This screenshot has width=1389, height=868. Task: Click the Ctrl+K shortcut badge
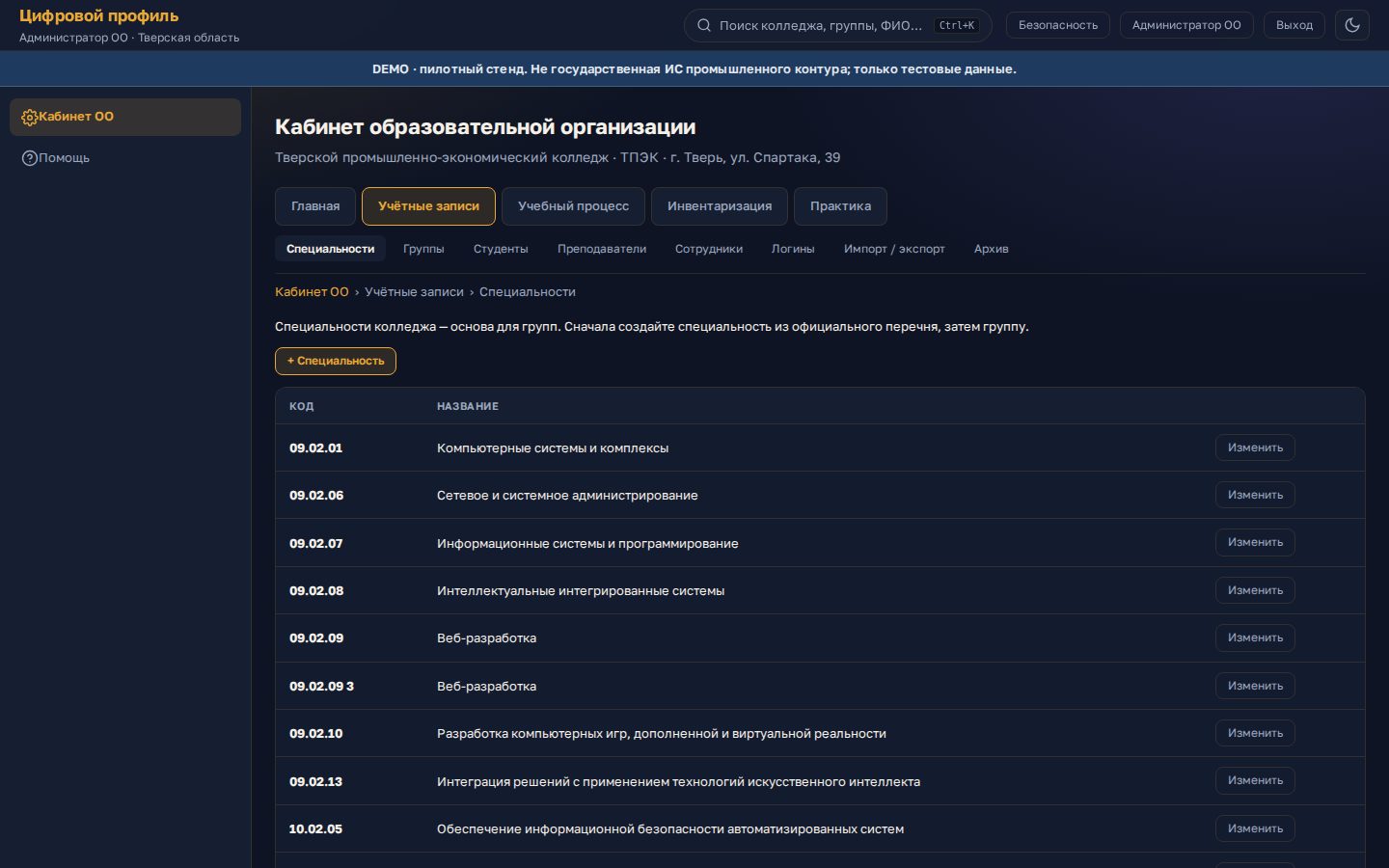tap(957, 25)
